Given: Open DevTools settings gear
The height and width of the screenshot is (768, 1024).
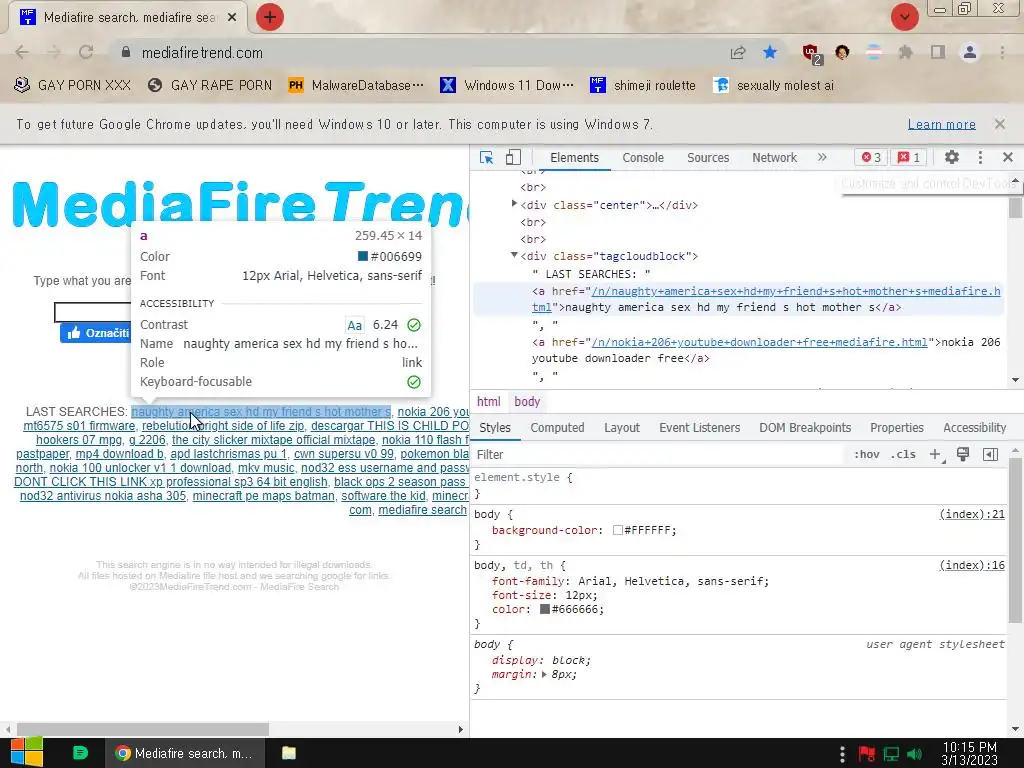Looking at the screenshot, I should (952, 157).
